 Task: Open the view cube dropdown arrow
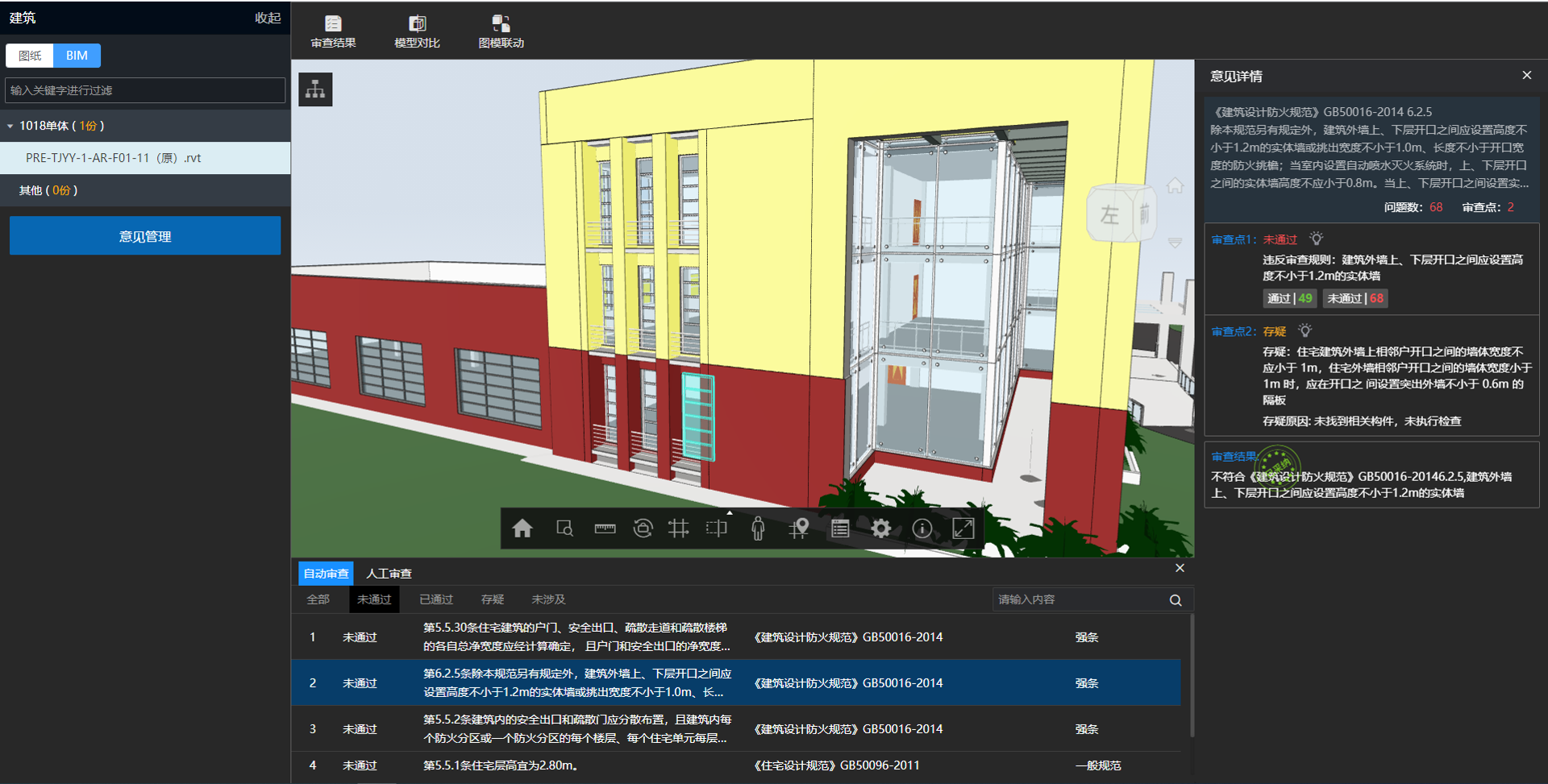click(x=1175, y=243)
